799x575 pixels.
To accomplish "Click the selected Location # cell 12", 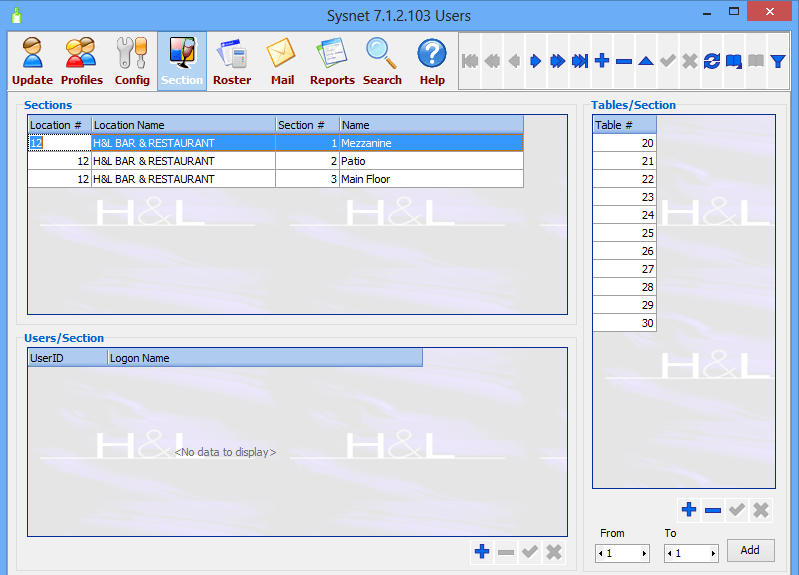I will pyautogui.click(x=60, y=143).
